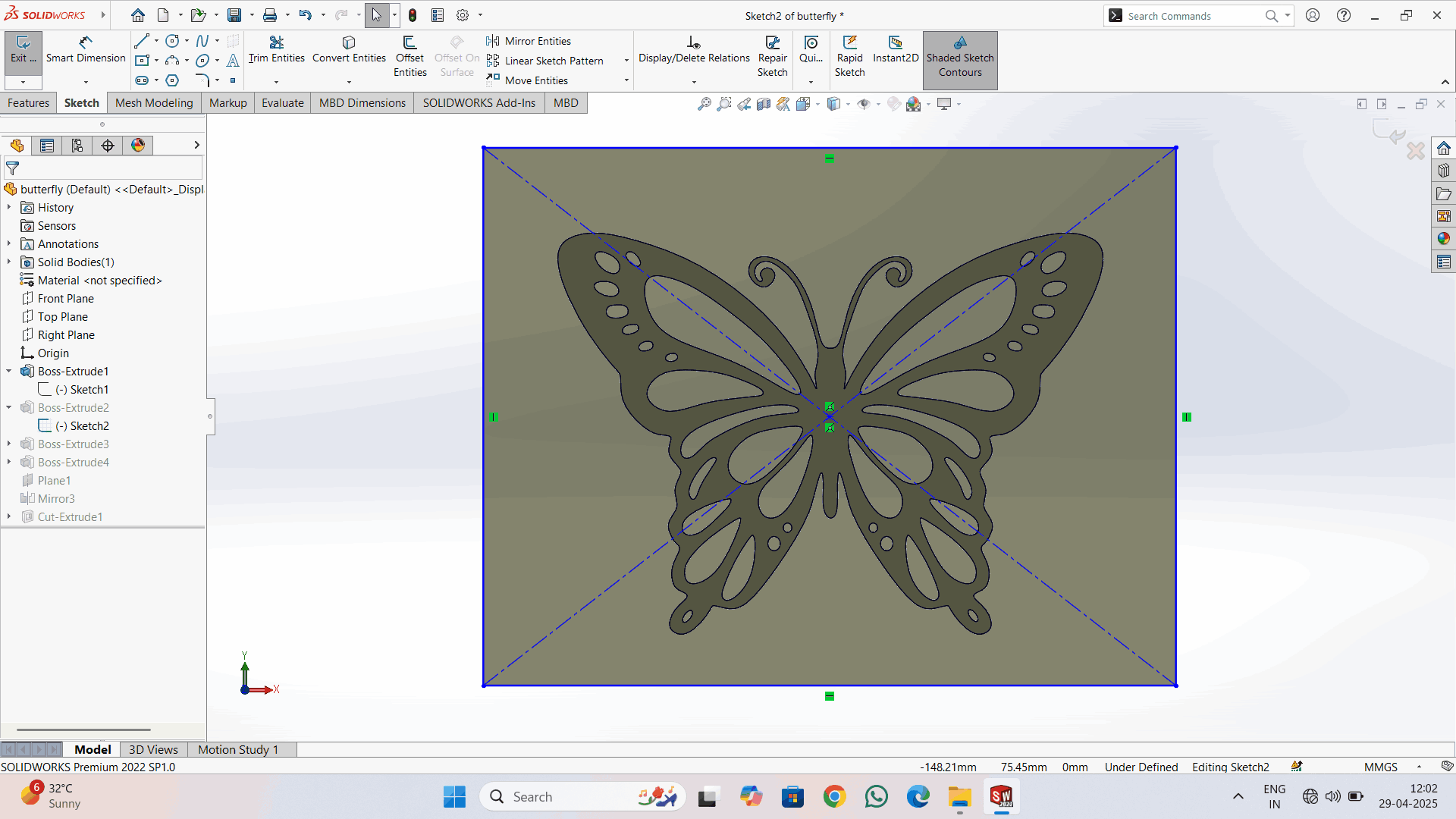Select the Sketch Fillet tool
The height and width of the screenshot is (819, 1456).
pyautogui.click(x=202, y=80)
